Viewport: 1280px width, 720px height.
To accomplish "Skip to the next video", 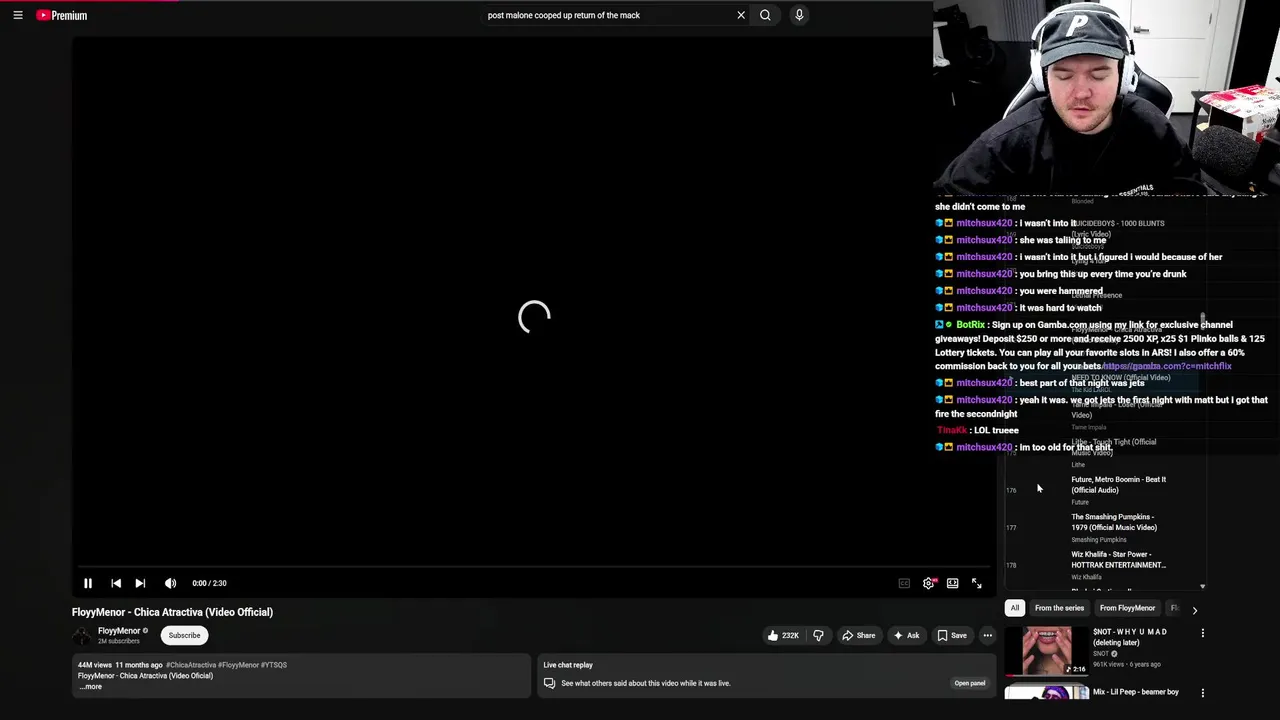I will pyautogui.click(x=140, y=583).
